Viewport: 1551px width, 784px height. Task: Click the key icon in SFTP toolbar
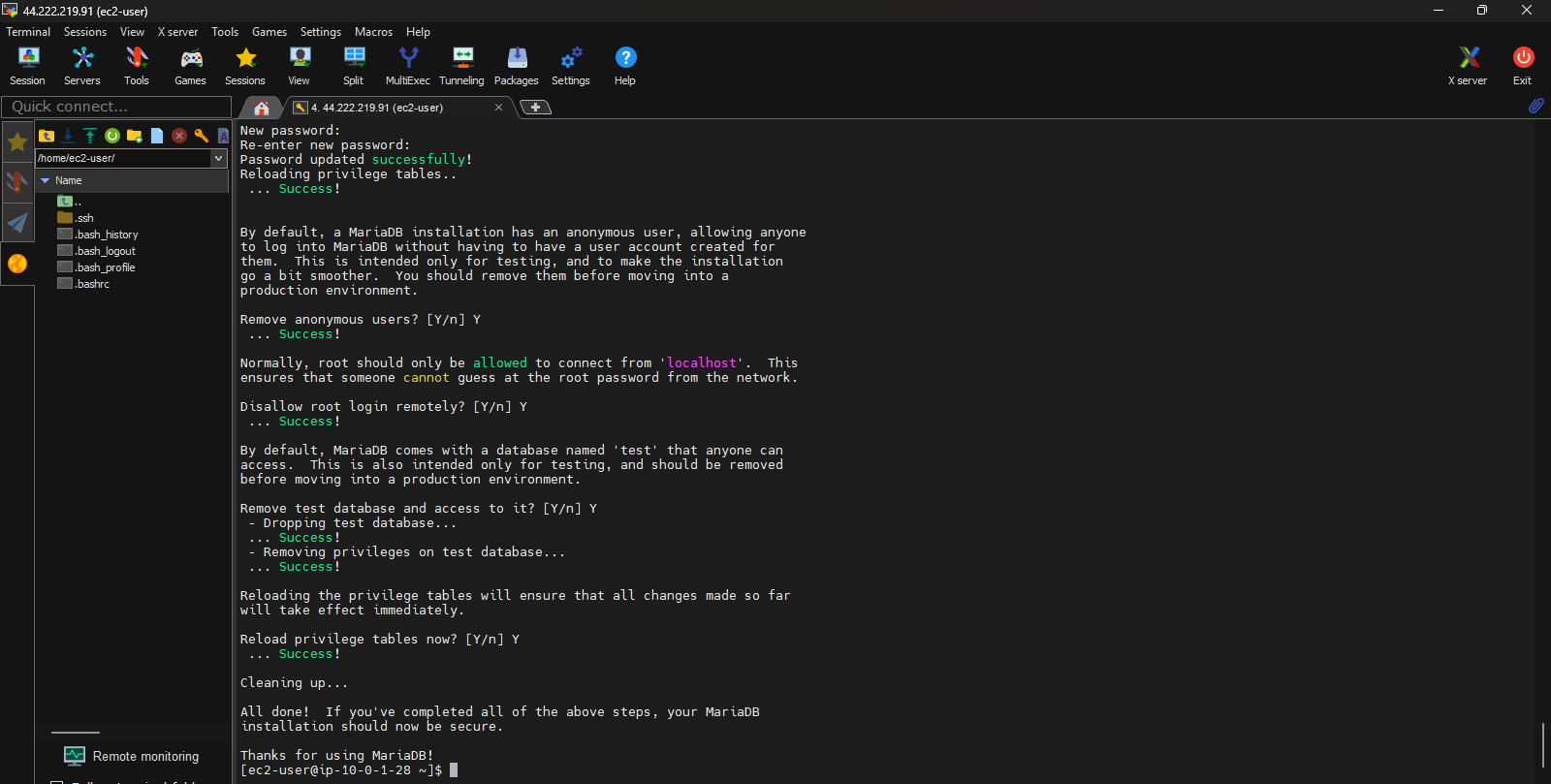pyautogui.click(x=202, y=136)
